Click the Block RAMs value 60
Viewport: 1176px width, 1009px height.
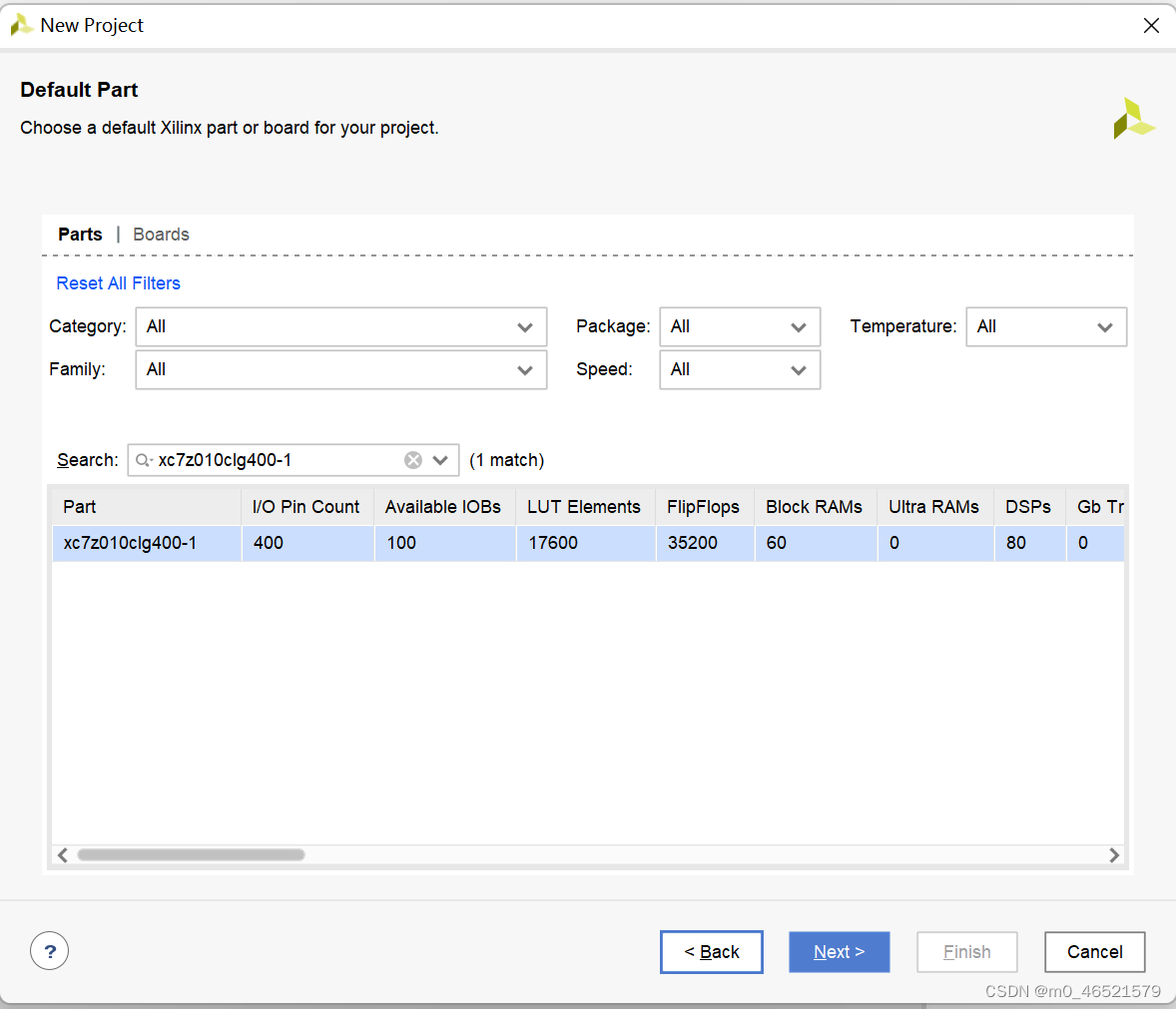(x=777, y=544)
